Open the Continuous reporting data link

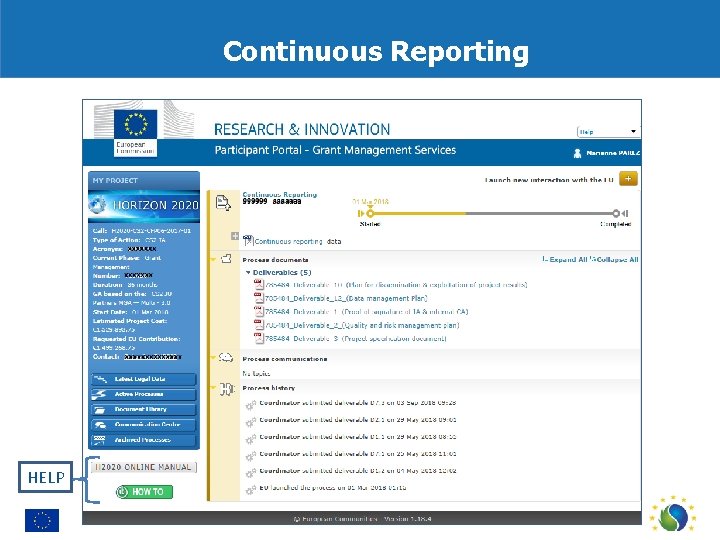tap(298, 242)
